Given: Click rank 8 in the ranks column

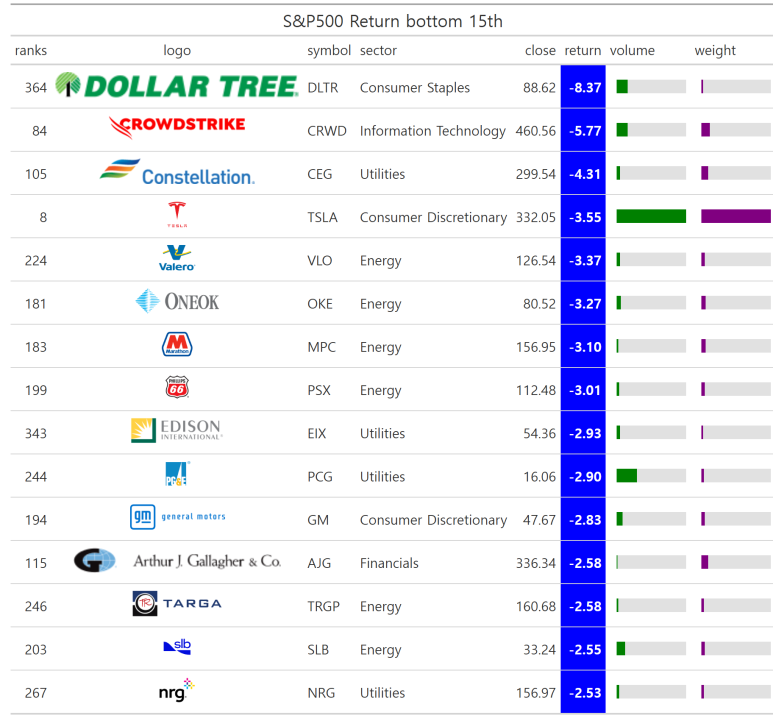Looking at the screenshot, I should 43,217.
